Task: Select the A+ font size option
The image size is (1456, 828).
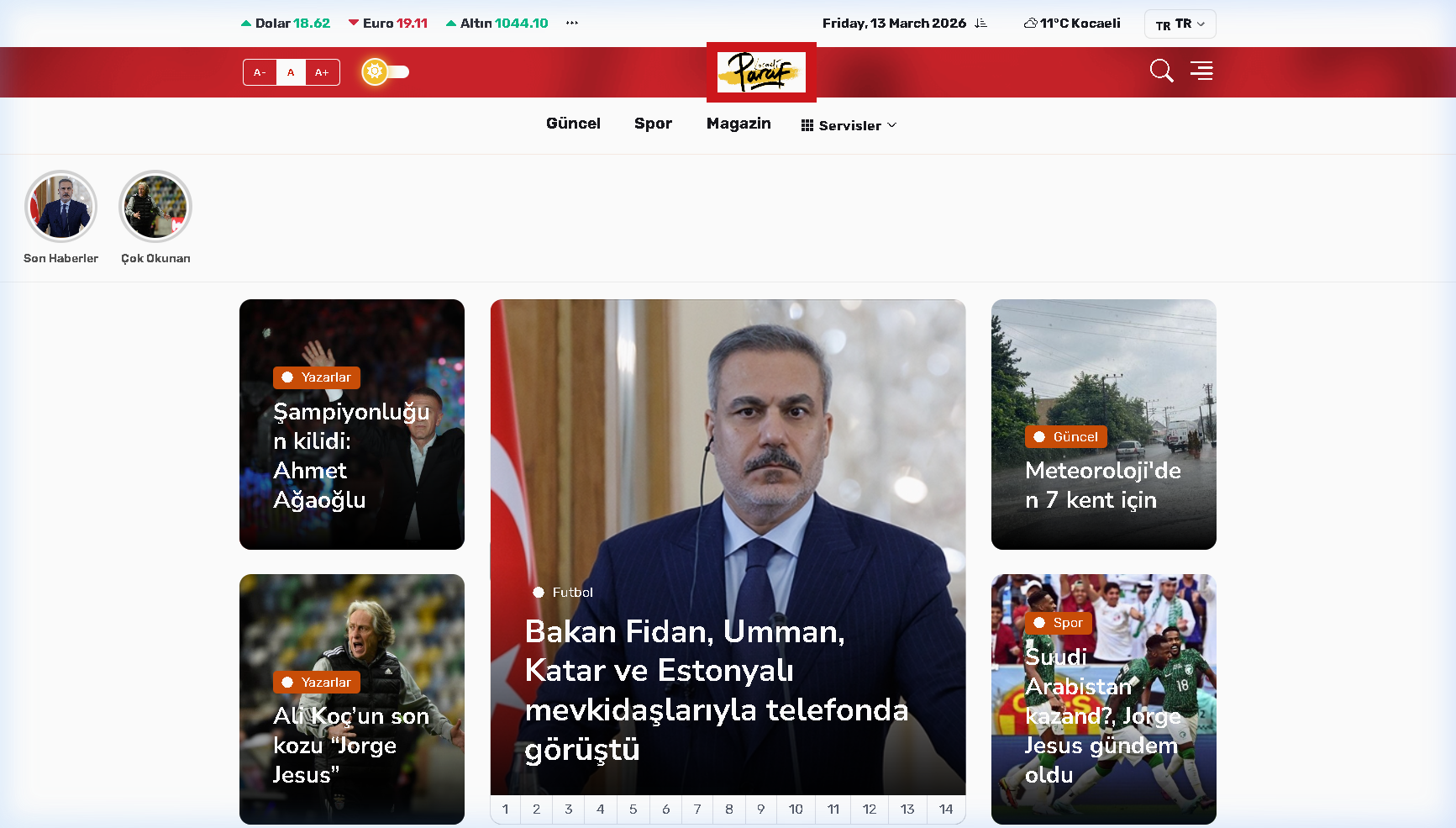Action: [x=322, y=72]
